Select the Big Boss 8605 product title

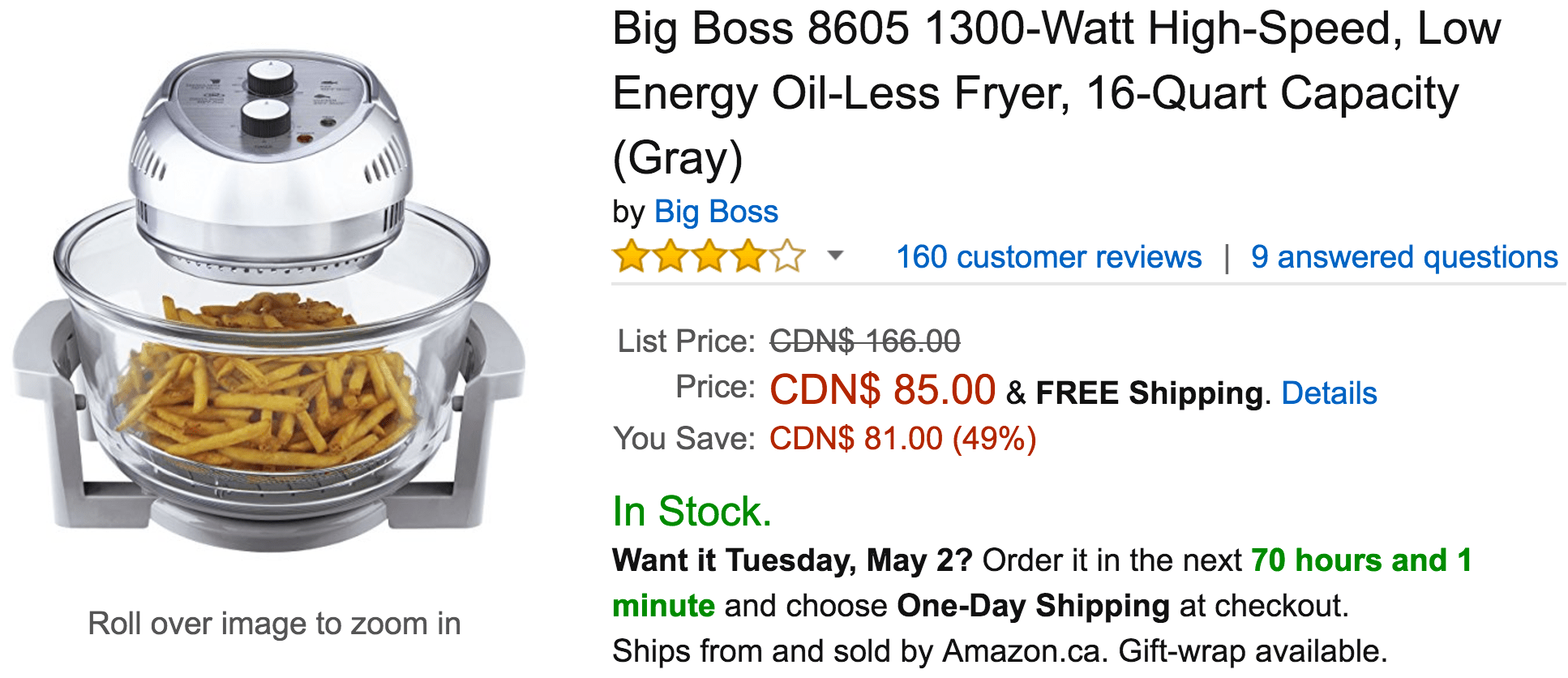[x=1056, y=94]
